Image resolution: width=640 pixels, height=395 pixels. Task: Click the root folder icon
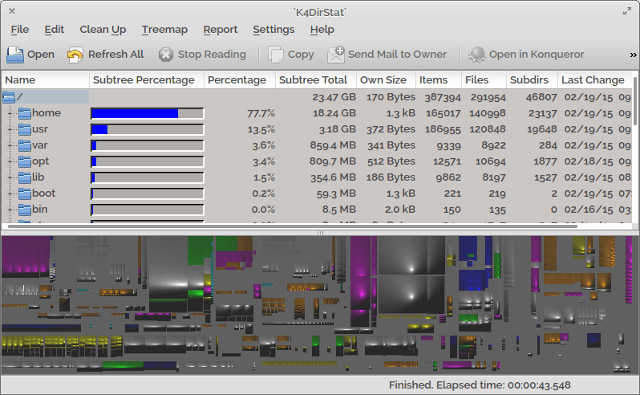pos(9,98)
